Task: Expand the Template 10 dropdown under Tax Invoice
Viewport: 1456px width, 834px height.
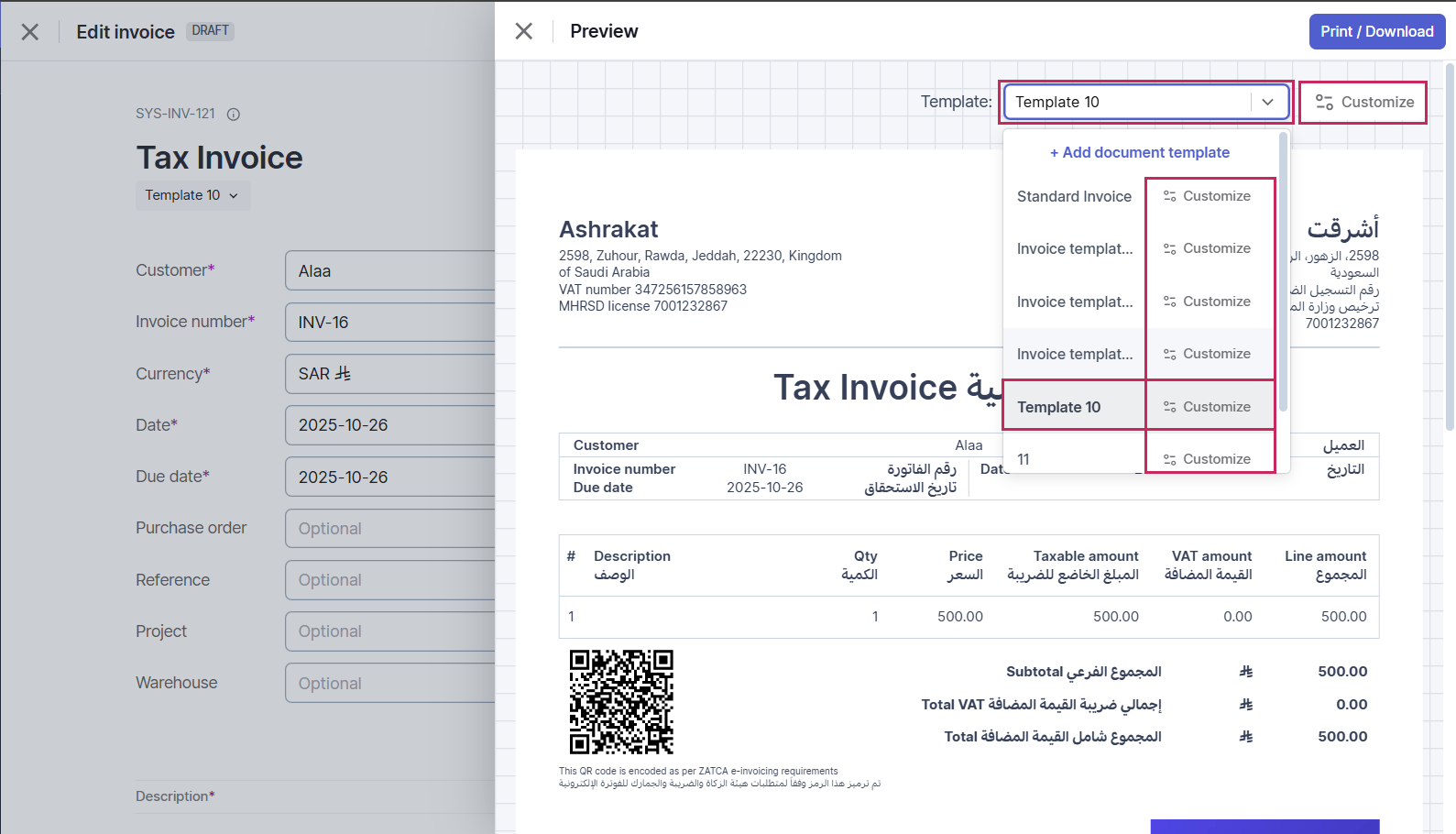Action: pos(192,195)
